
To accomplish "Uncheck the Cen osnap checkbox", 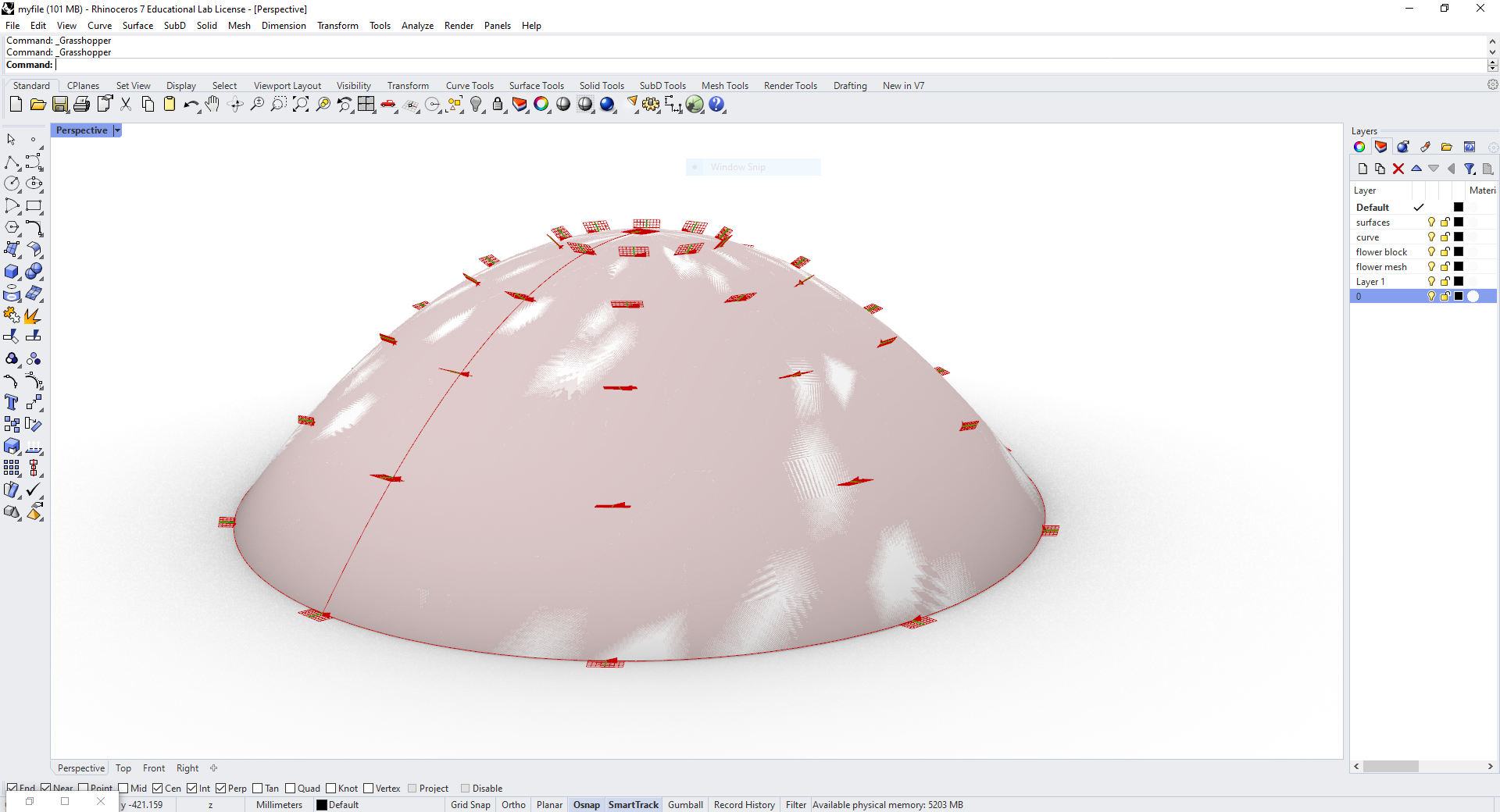I will (x=158, y=789).
